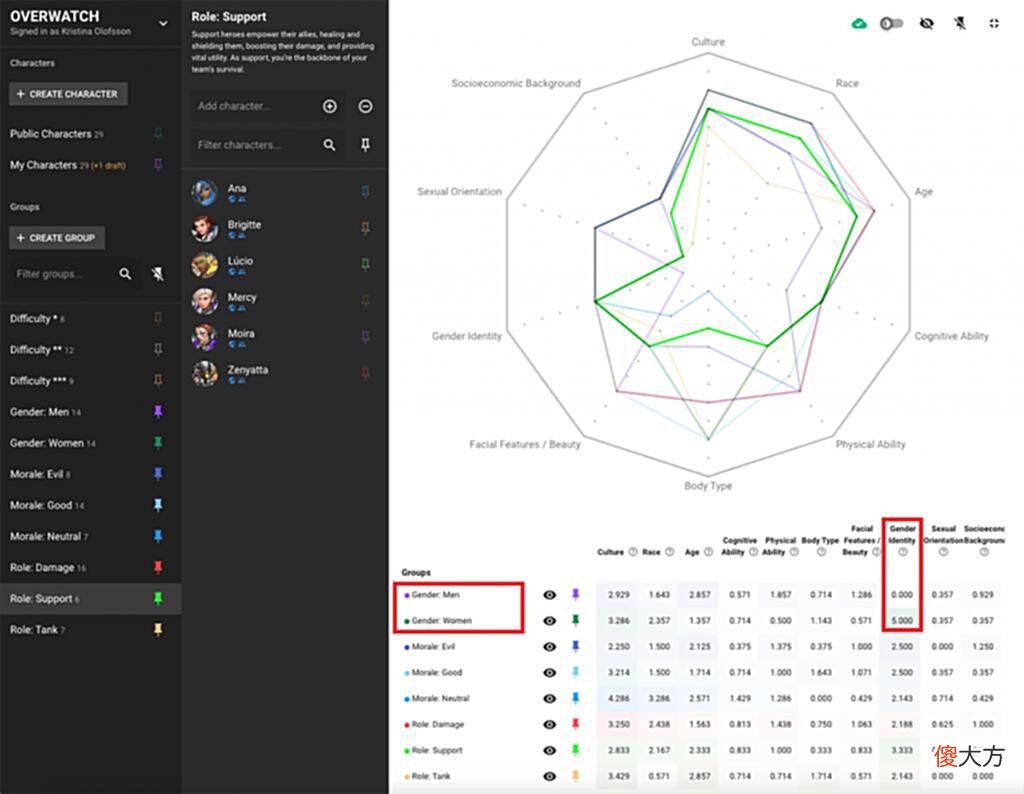The width and height of the screenshot is (1024, 794).
Task: Unpin all groups using crossed pin icon
Action: 157,274
